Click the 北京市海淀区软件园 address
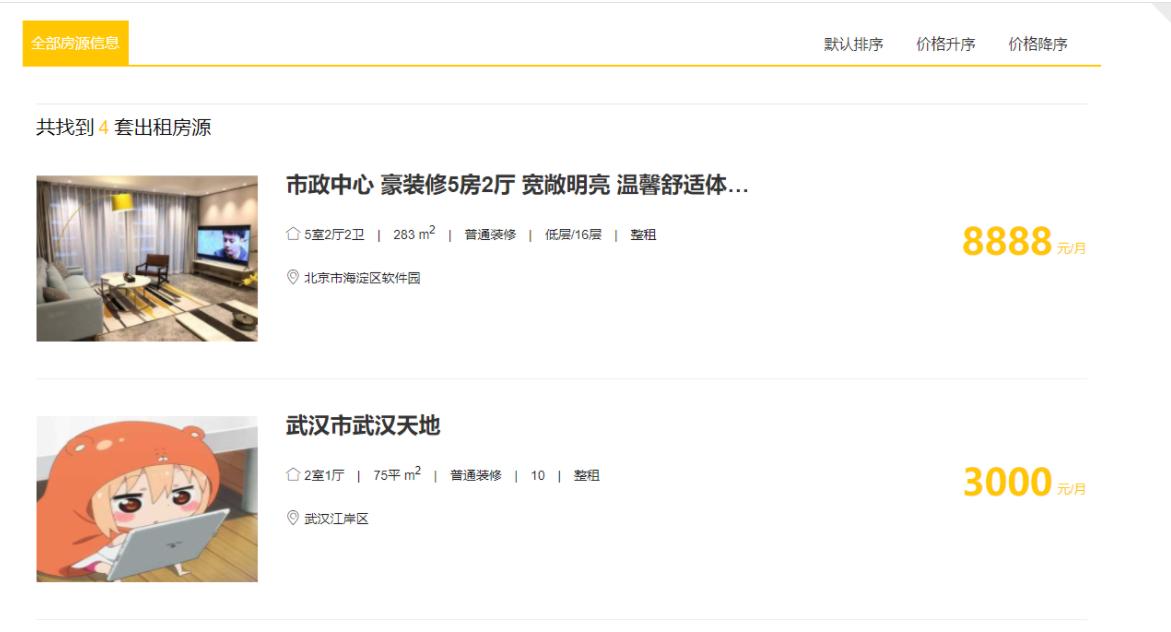The width and height of the screenshot is (1171, 632). tap(362, 278)
